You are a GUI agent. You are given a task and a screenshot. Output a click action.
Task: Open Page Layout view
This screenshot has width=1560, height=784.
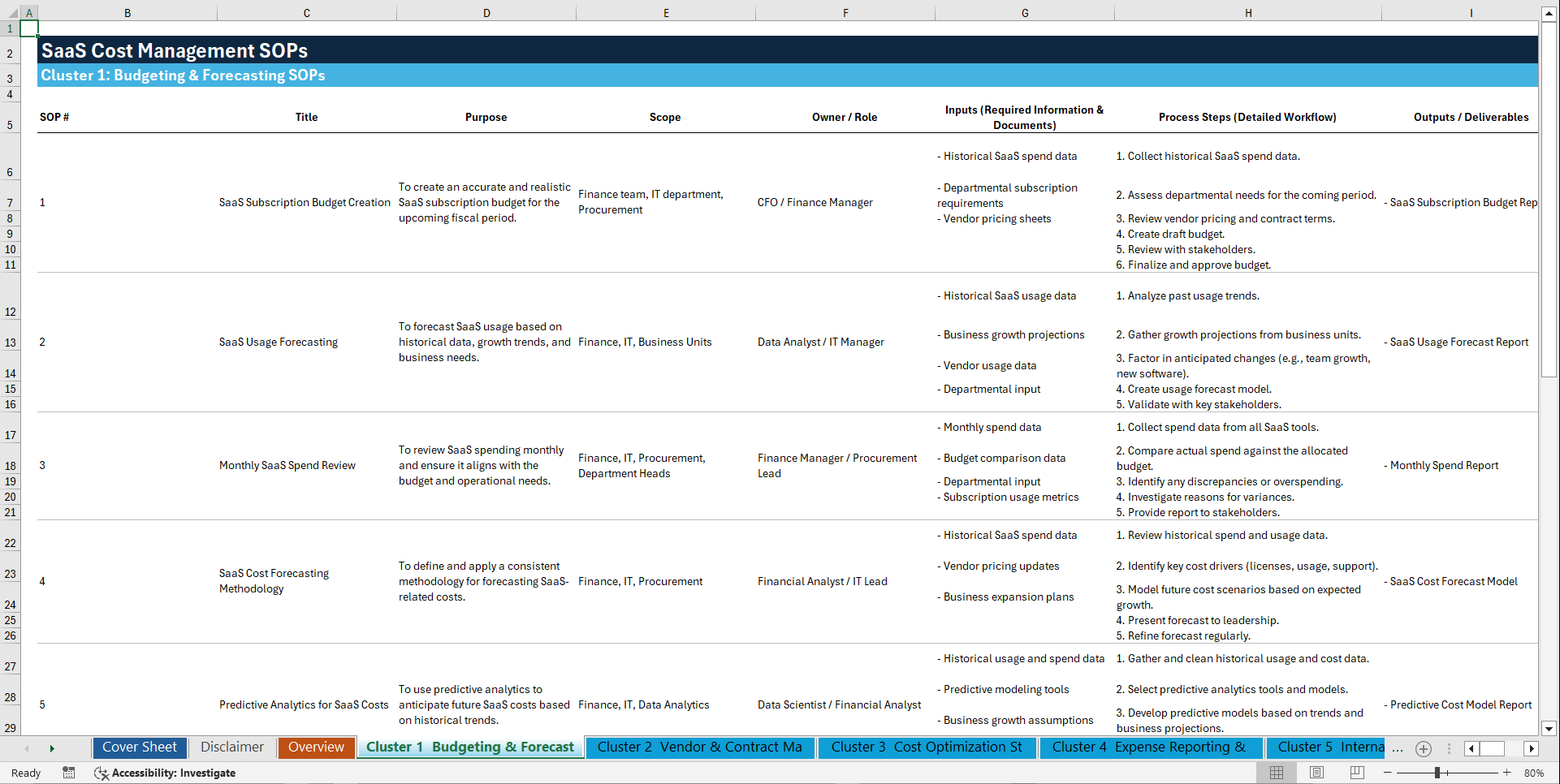pyautogui.click(x=1316, y=773)
